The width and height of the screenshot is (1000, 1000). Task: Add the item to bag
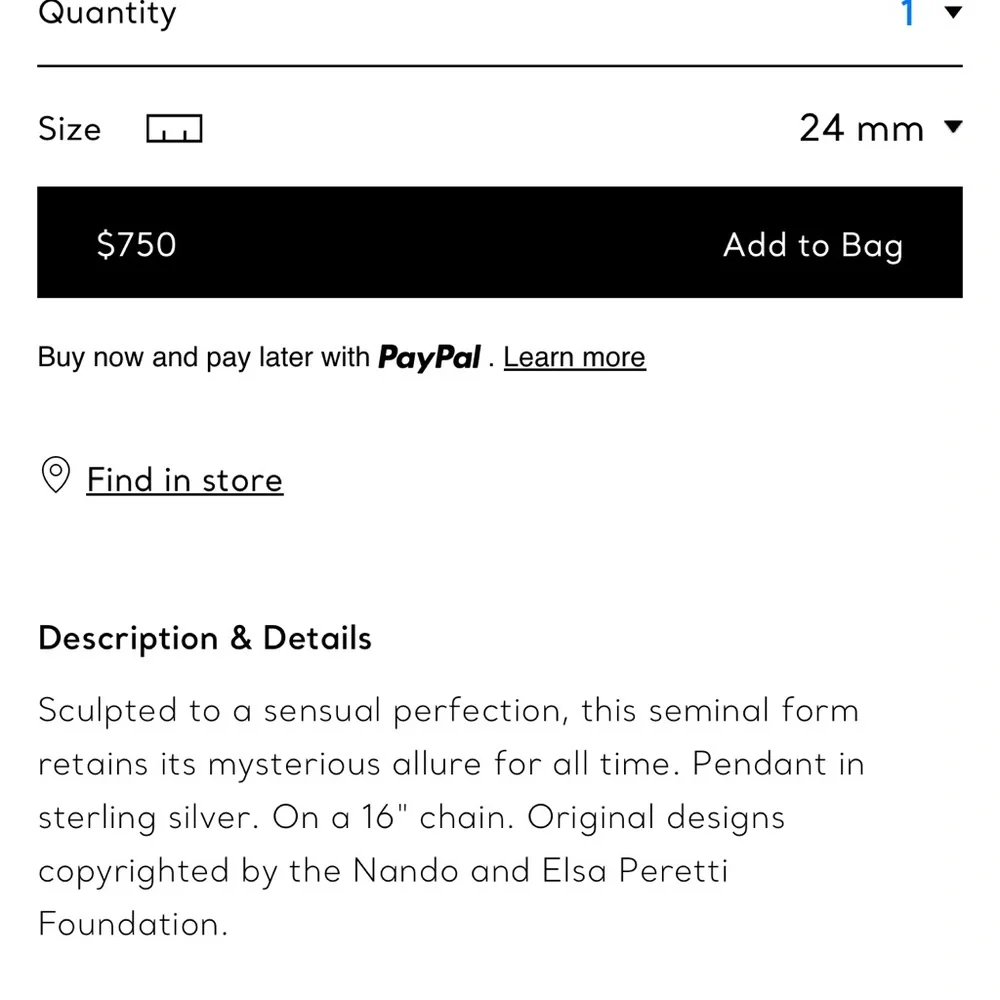coord(812,246)
